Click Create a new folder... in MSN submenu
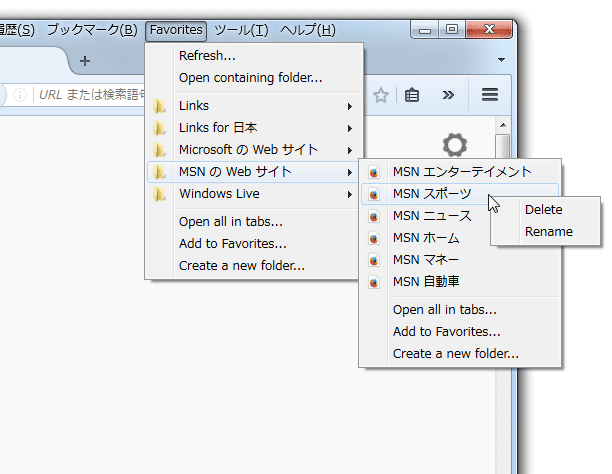Viewport: 612px width, 474px height. 460,354
